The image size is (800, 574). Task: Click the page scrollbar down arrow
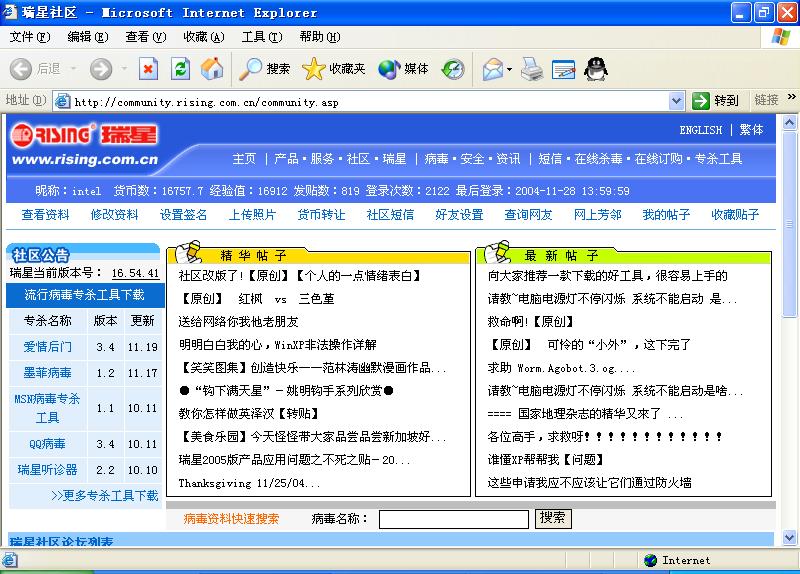tap(789, 537)
